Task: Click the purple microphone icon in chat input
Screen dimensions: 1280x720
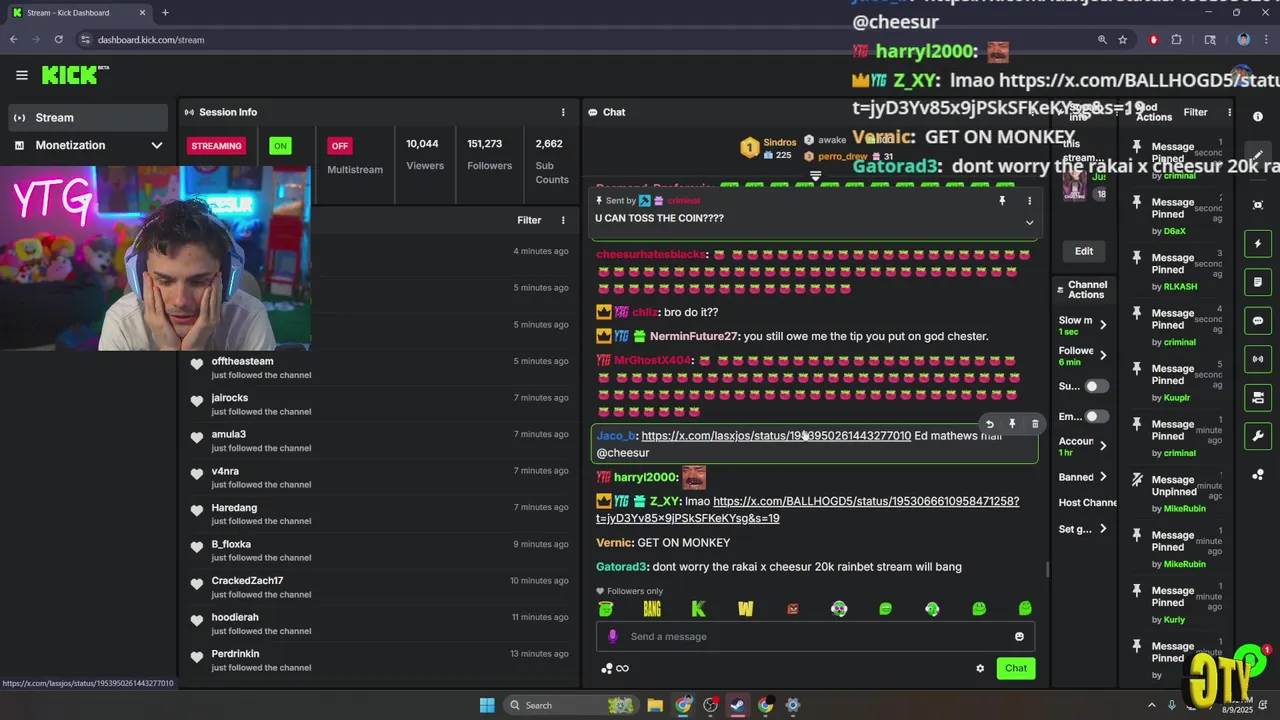Action: point(613,637)
